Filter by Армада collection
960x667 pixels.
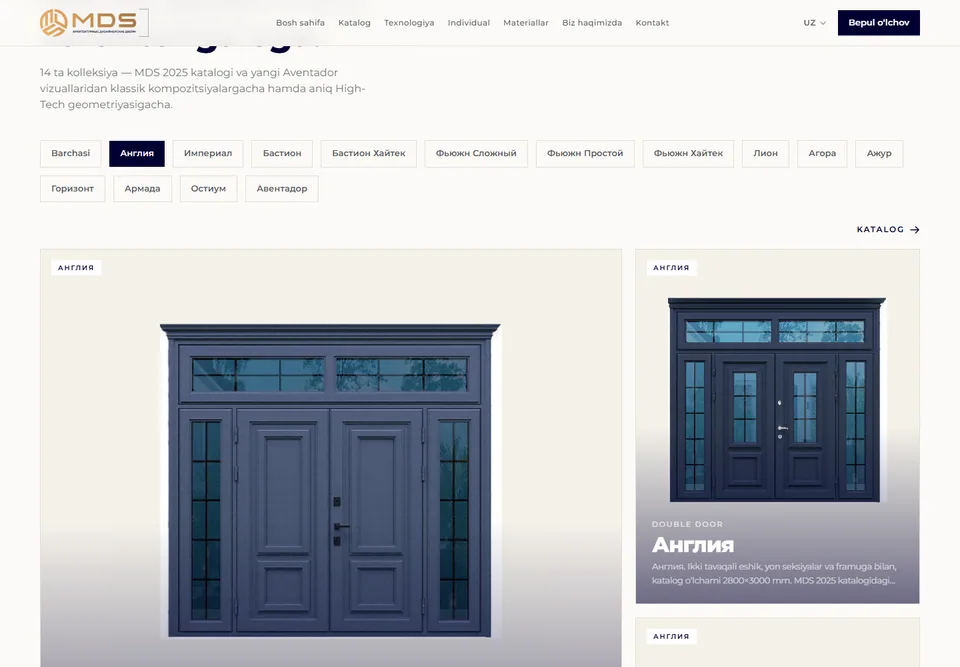(x=142, y=189)
